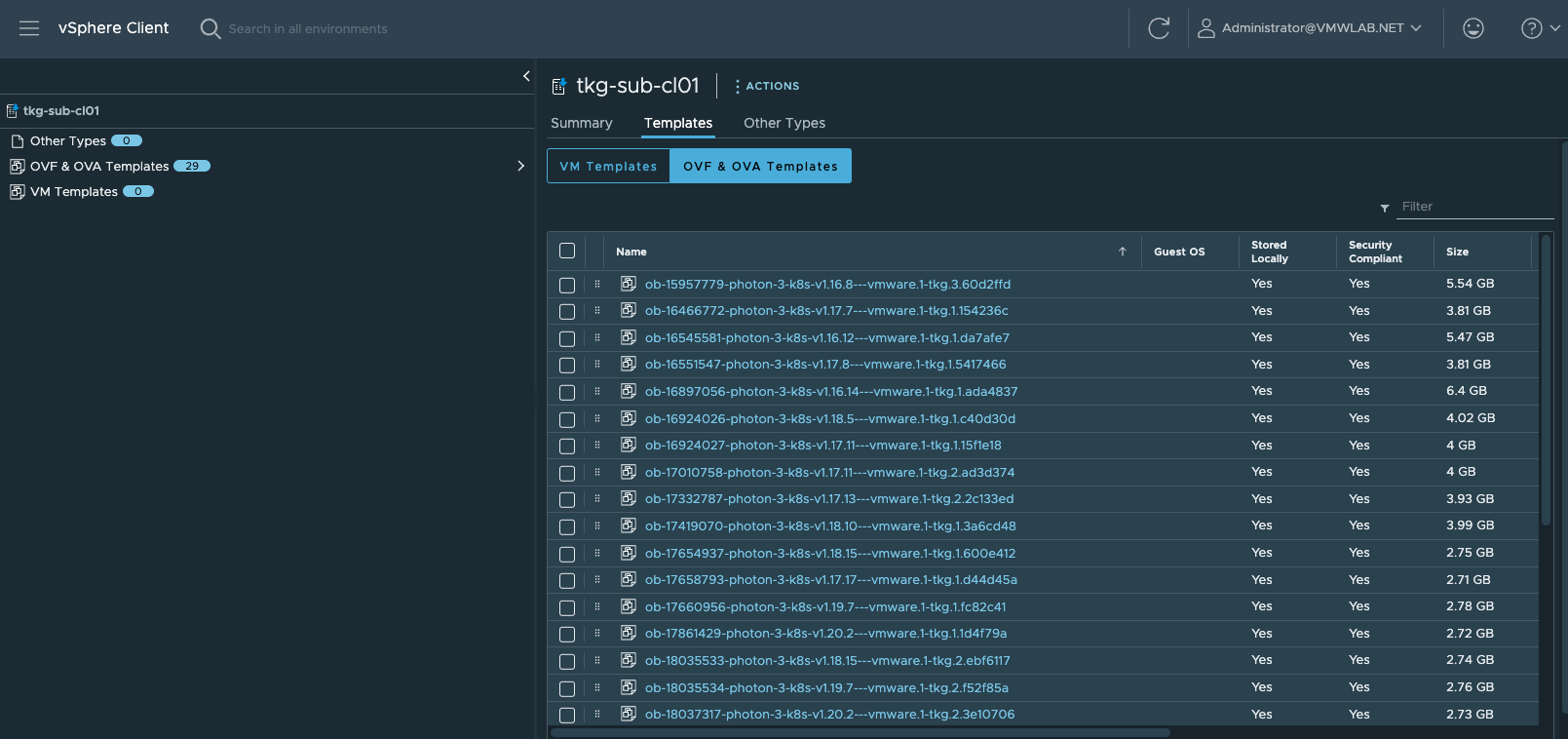Click the Search in all environments field

[308, 29]
